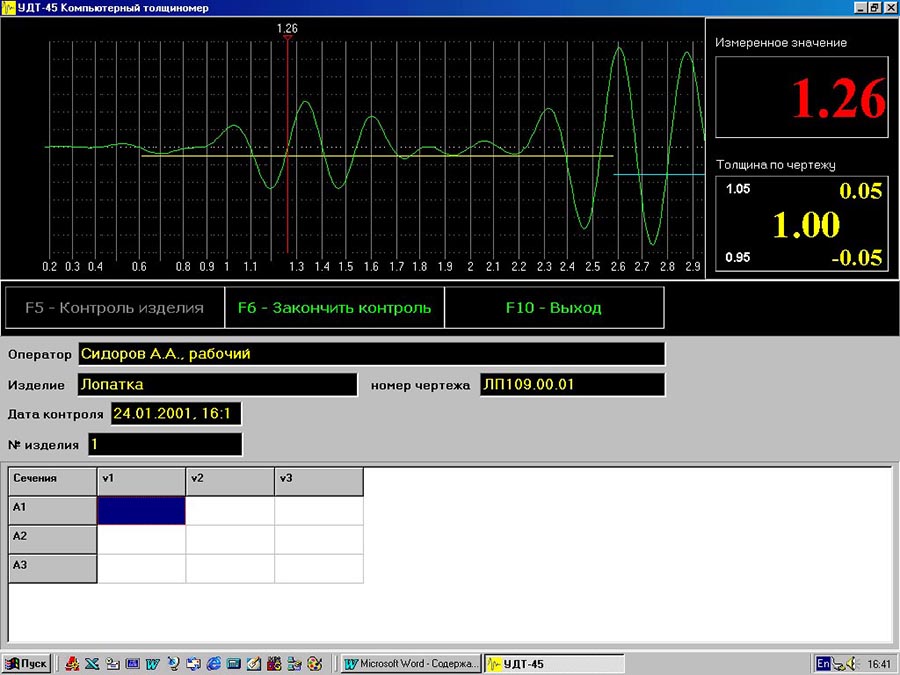Select the УДТ-45 taskbar button
Image resolution: width=900 pixels, height=675 pixels.
pos(554,664)
